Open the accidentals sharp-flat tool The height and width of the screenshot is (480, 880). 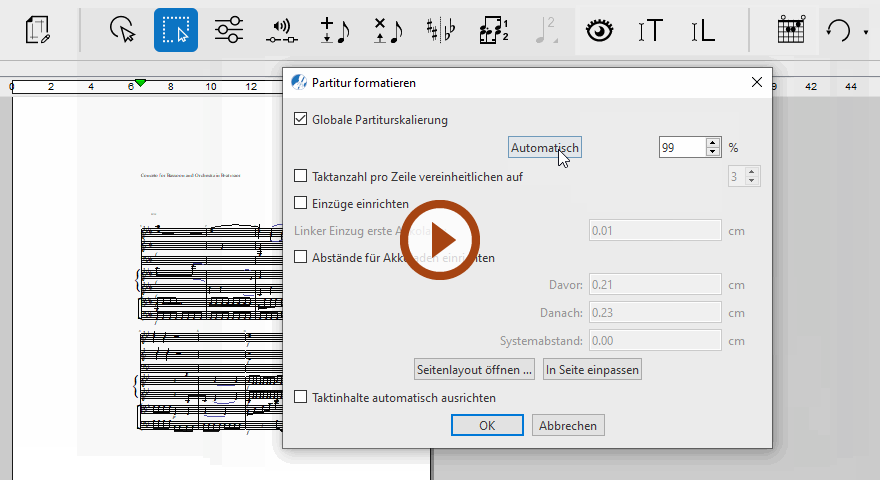(440, 30)
